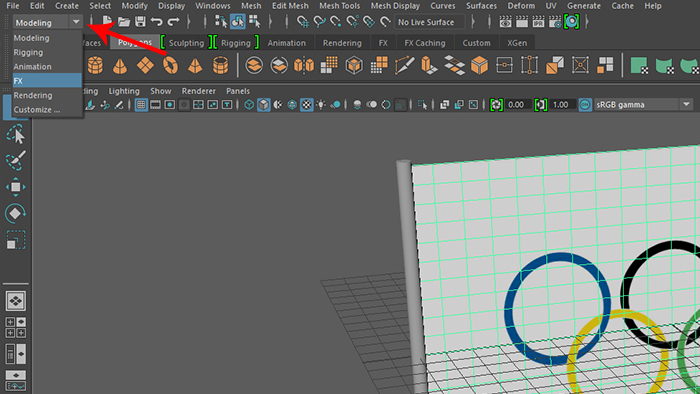This screenshot has width=700, height=394.
Task: Open the viewport Panels menu
Action: pyautogui.click(x=238, y=91)
